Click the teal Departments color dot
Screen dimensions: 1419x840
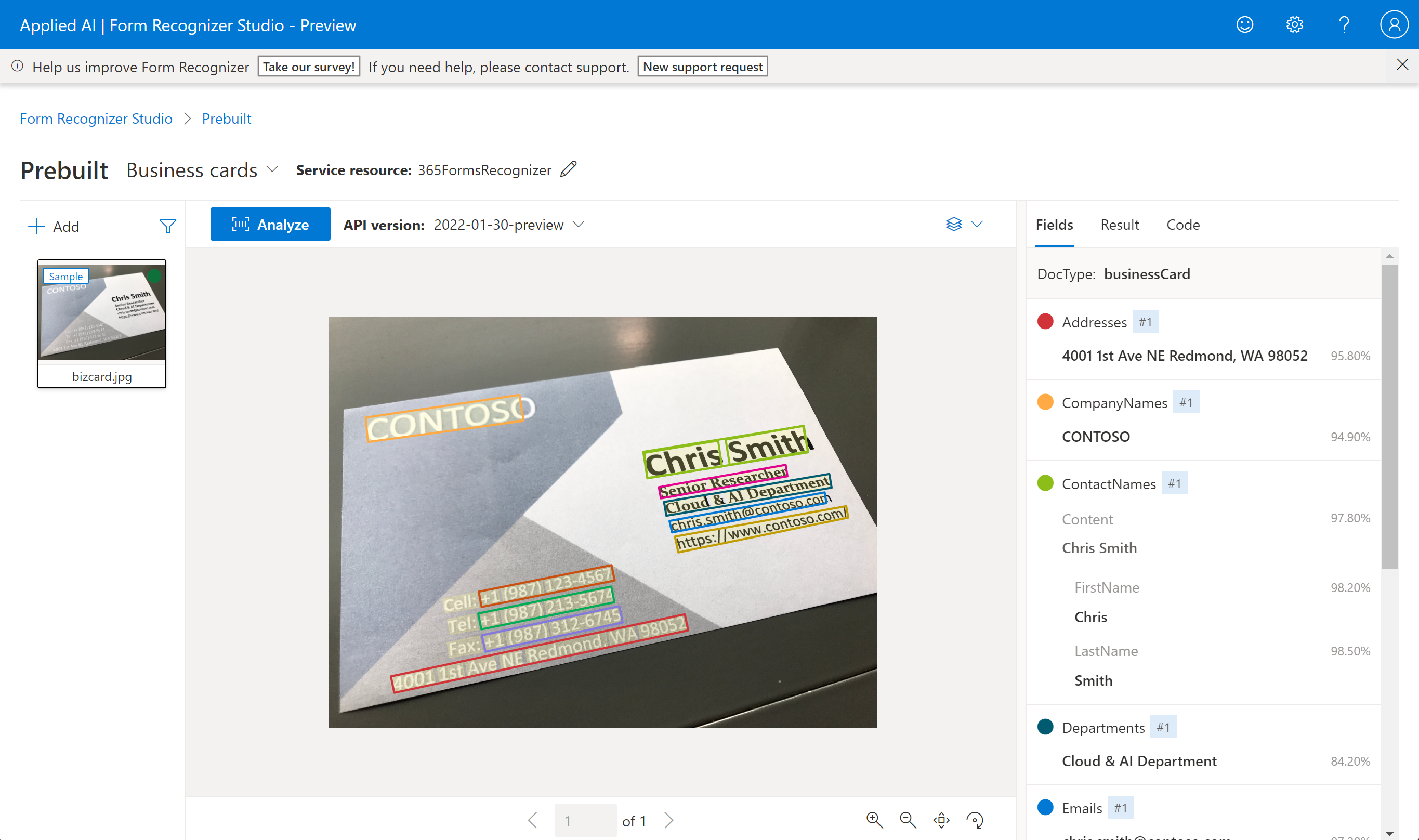point(1045,727)
